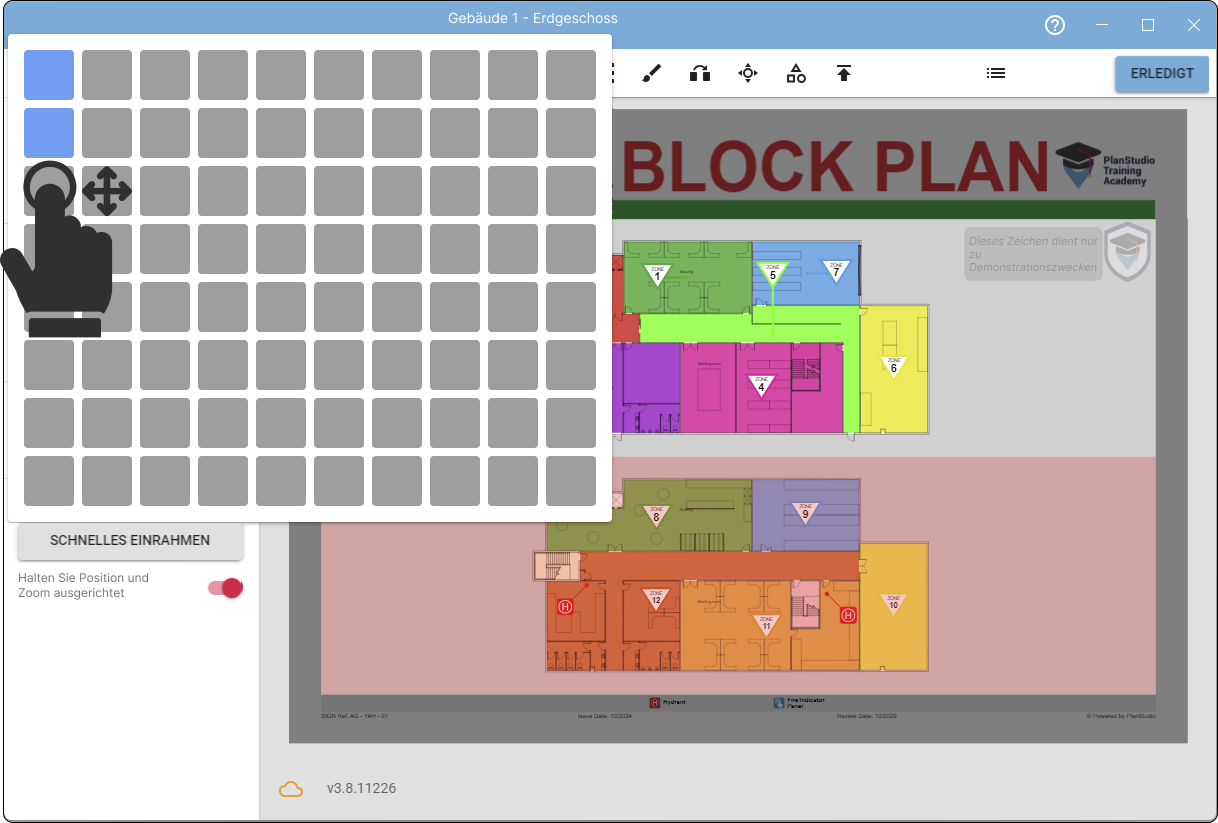Click the Zone 1 marker on plan

pyautogui.click(x=658, y=273)
